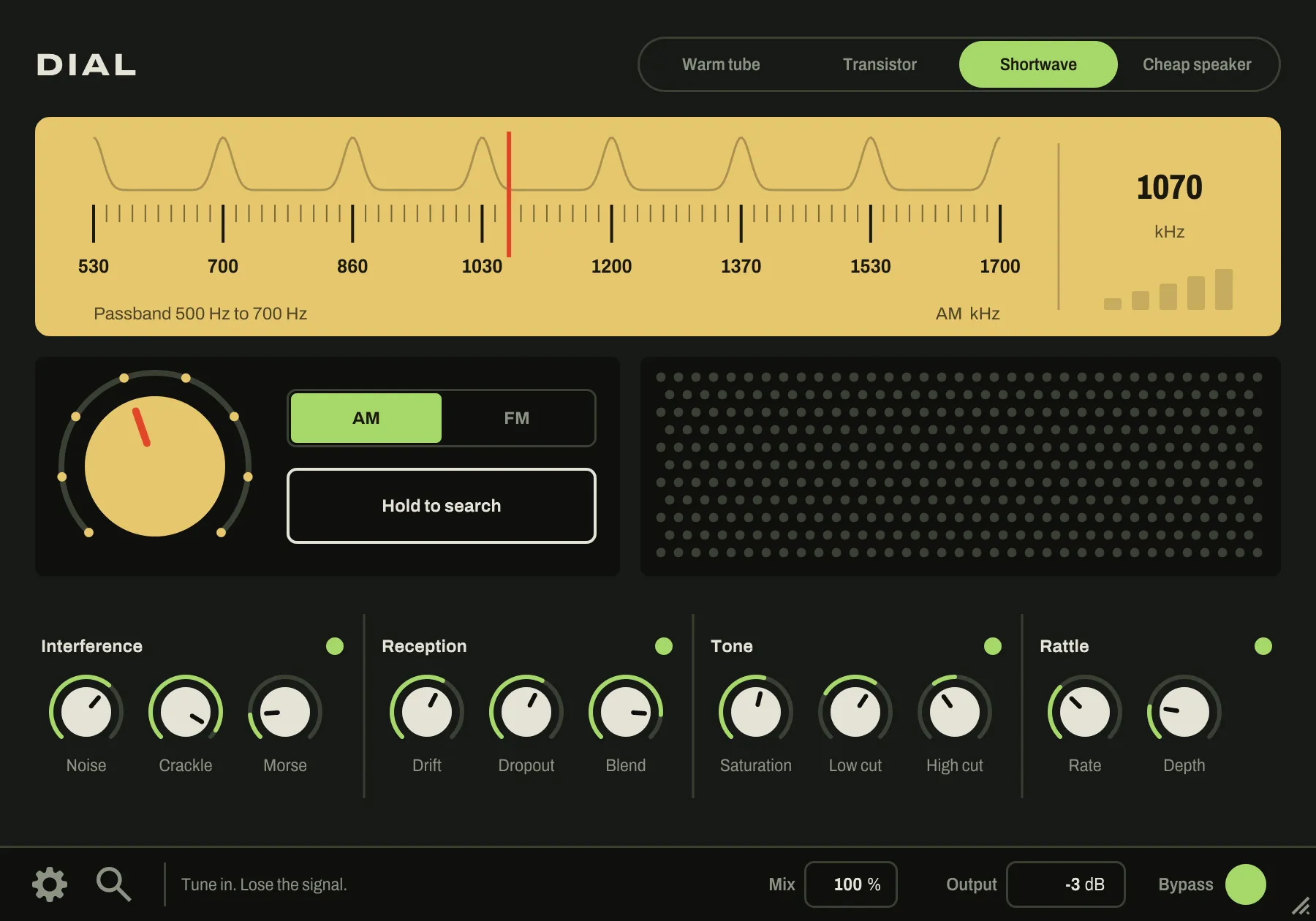Click the 860 mark on the dial scale
Image resolution: width=1316 pixels, height=921 pixels.
tap(352, 266)
